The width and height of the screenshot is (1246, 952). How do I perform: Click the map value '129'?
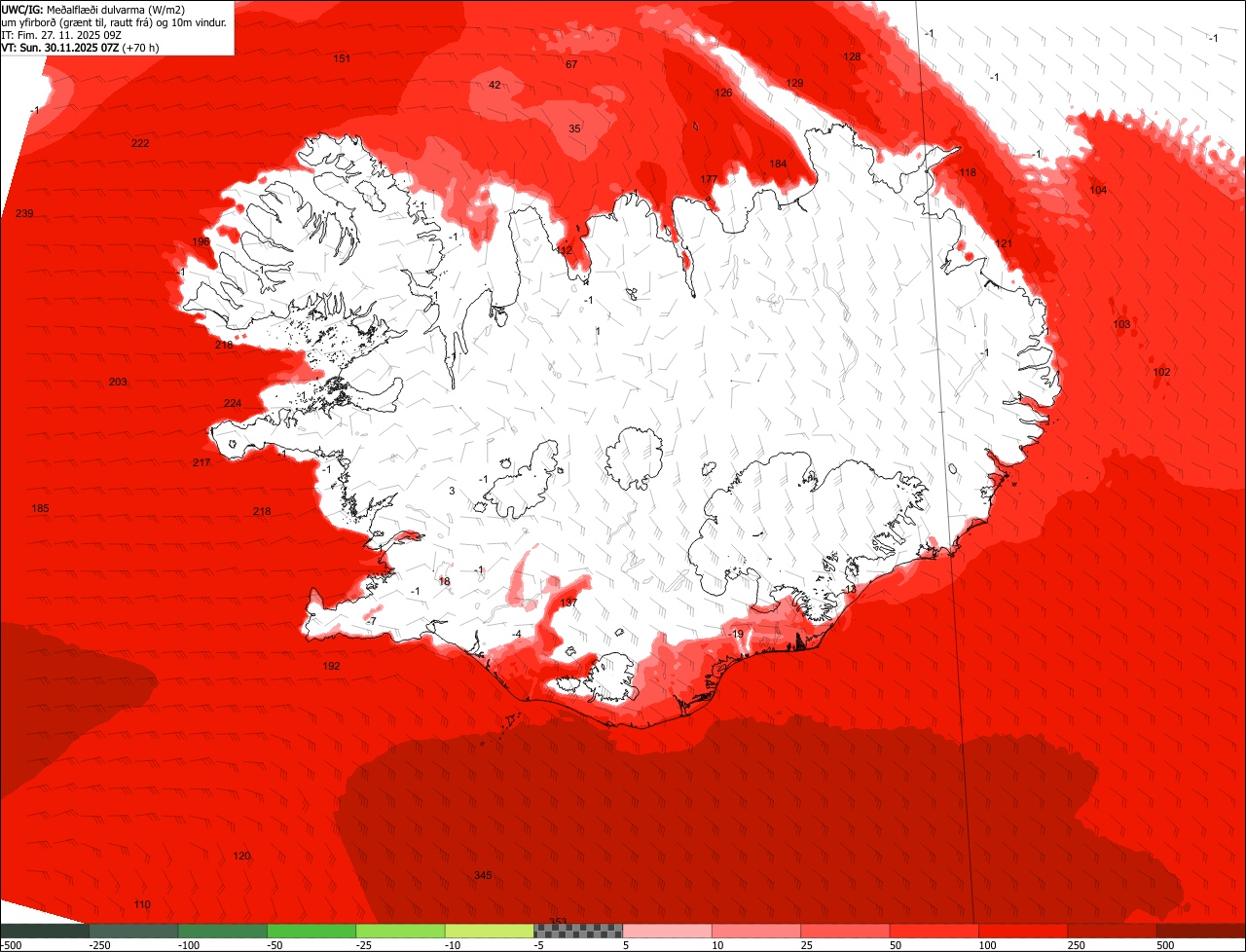(794, 83)
